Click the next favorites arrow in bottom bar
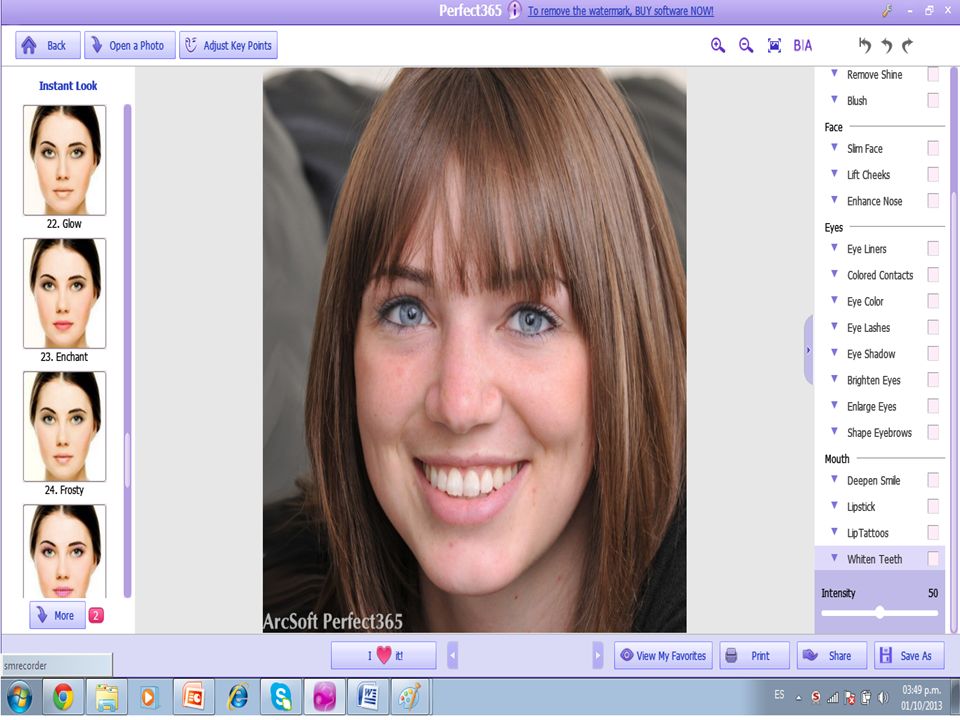960x720 pixels. coord(598,656)
